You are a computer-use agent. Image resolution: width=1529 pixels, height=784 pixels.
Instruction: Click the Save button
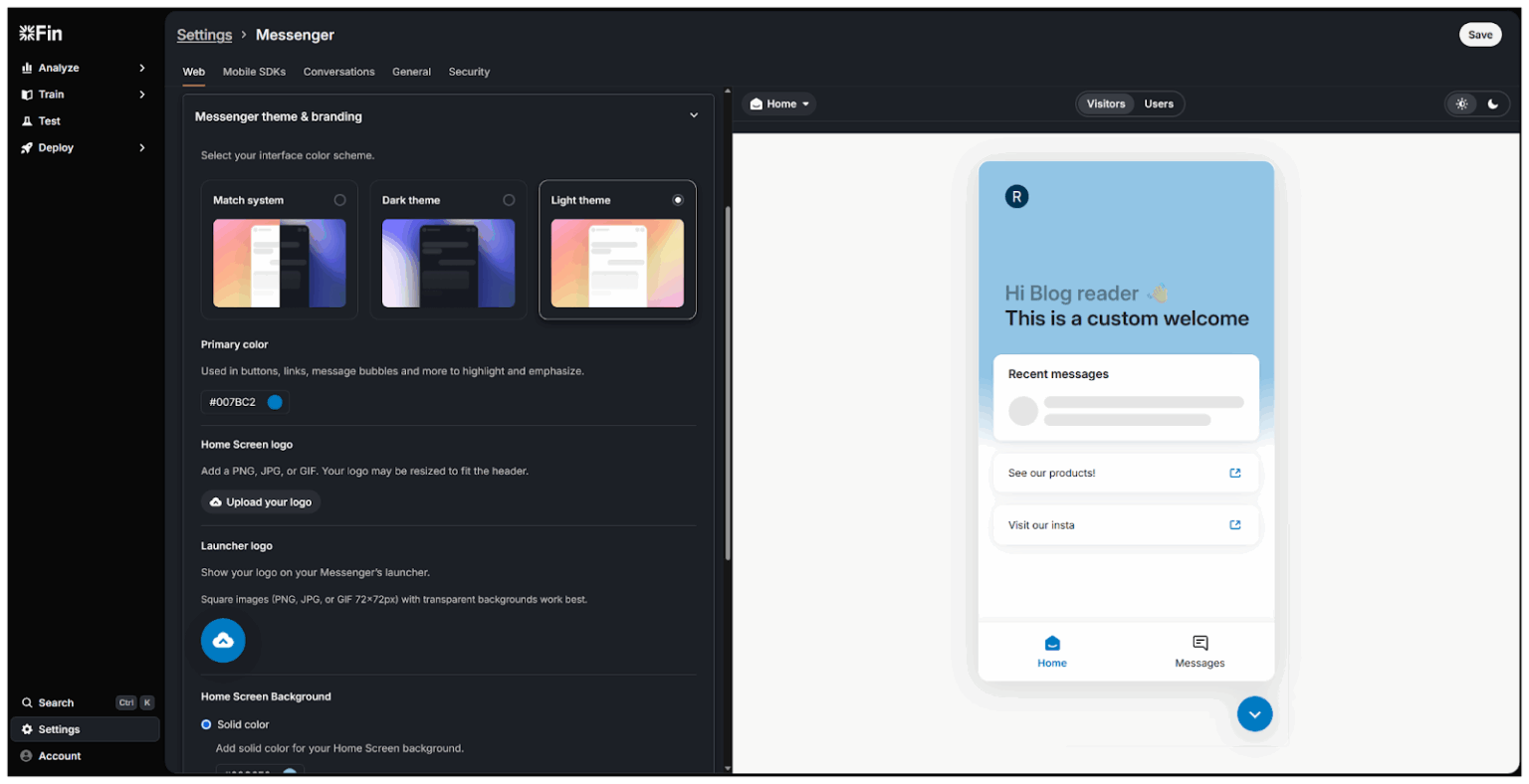click(1480, 34)
